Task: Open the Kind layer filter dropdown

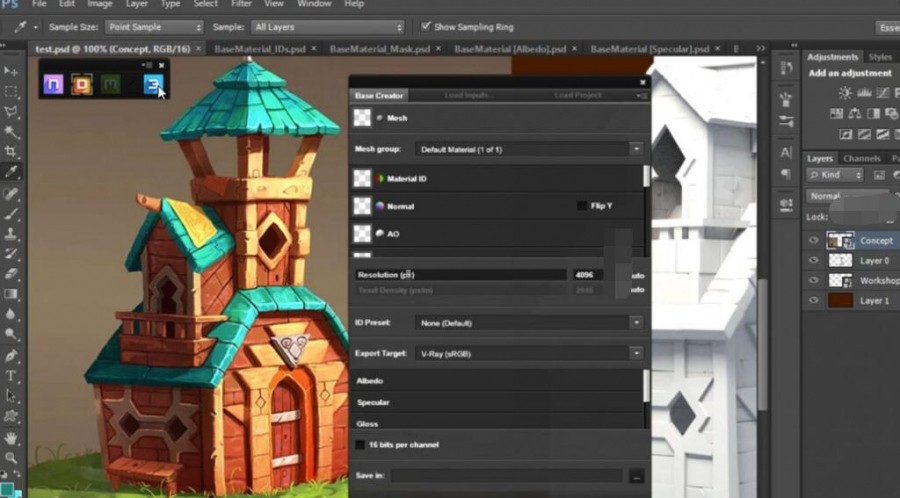Action: tap(835, 175)
